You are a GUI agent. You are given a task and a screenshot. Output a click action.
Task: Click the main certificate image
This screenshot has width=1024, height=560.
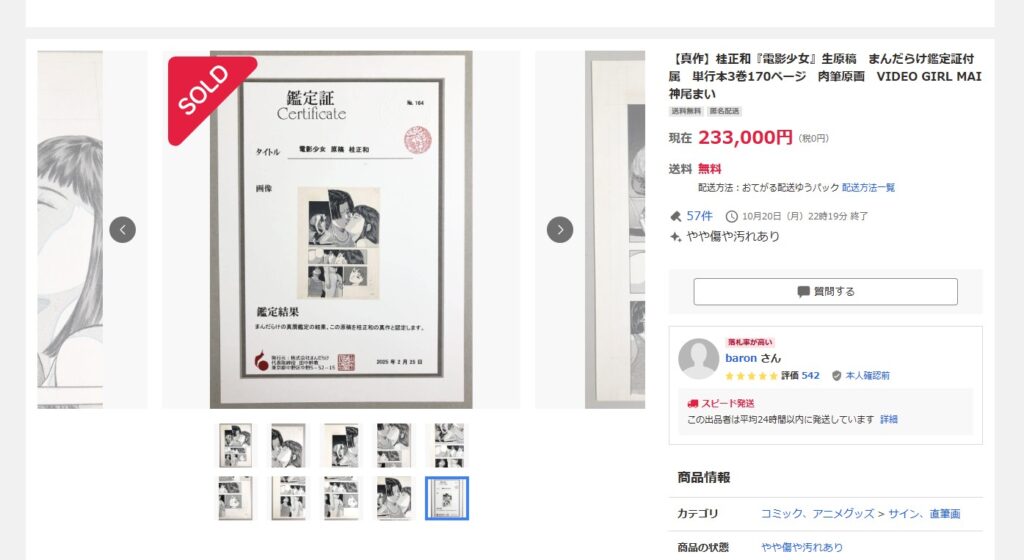pyautogui.click(x=341, y=230)
